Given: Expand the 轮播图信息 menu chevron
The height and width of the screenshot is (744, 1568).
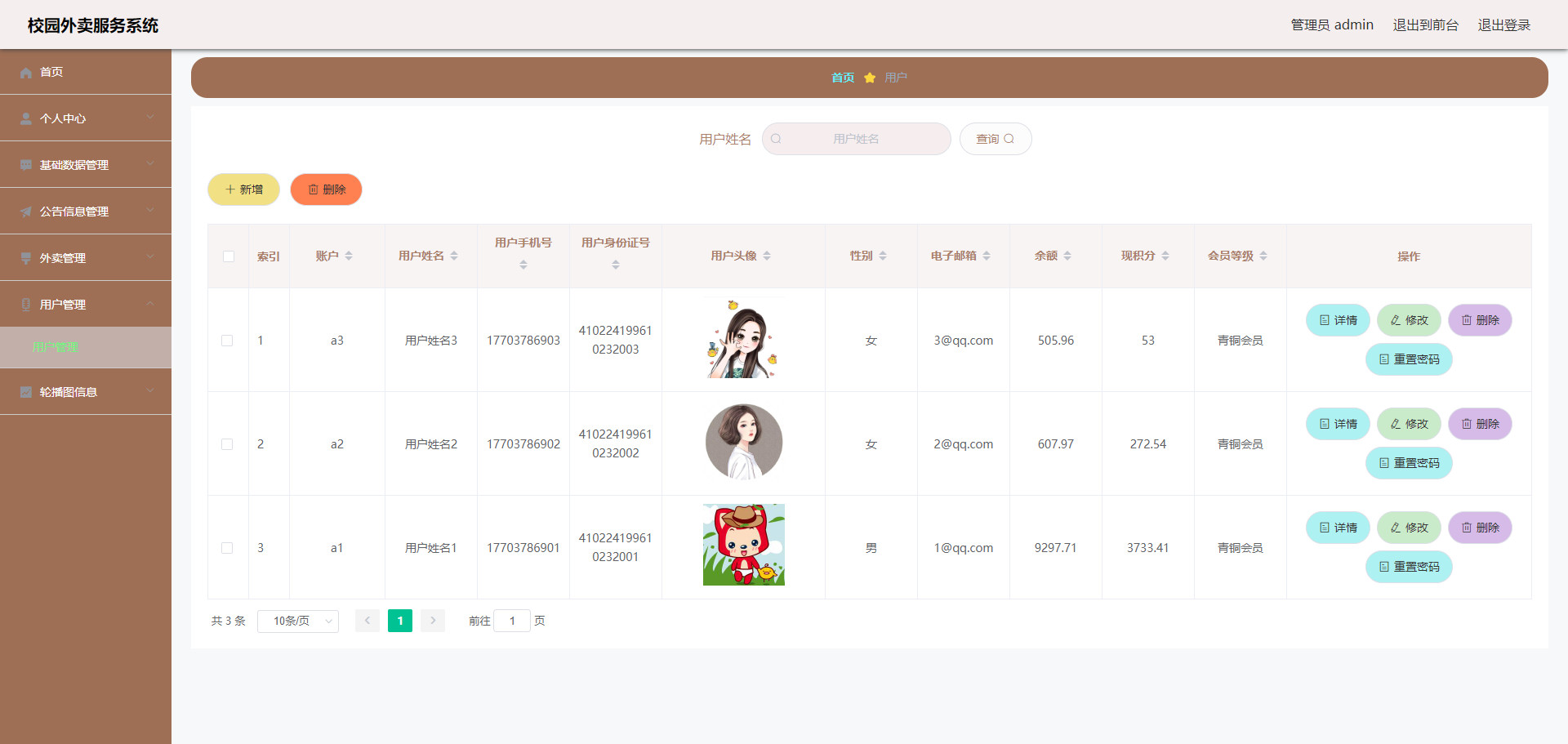Looking at the screenshot, I should click(150, 391).
